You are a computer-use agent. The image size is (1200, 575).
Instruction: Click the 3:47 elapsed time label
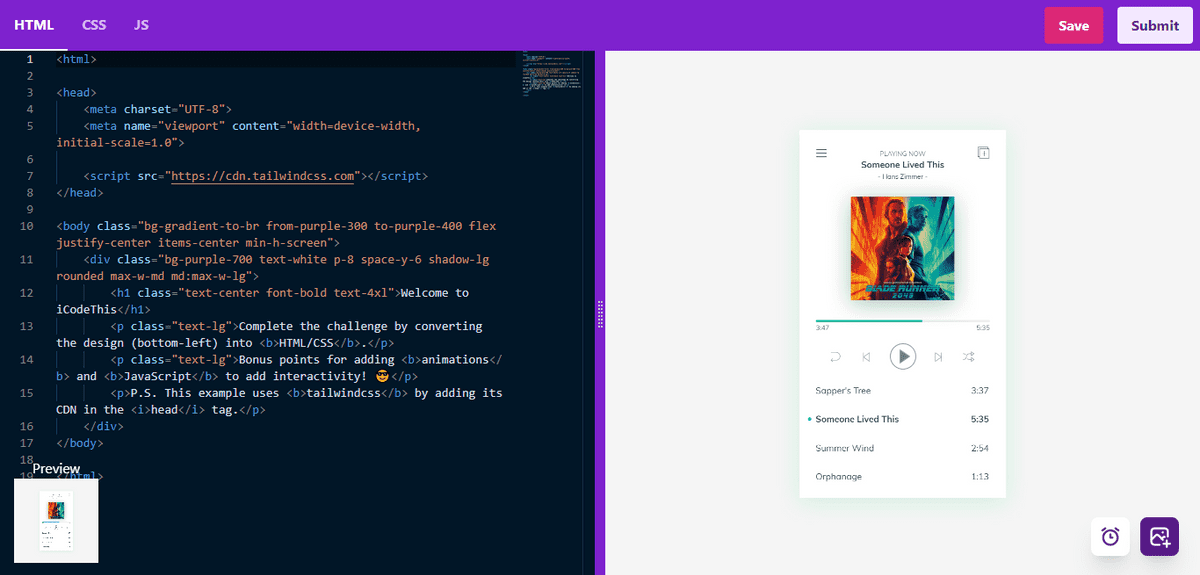(x=822, y=328)
